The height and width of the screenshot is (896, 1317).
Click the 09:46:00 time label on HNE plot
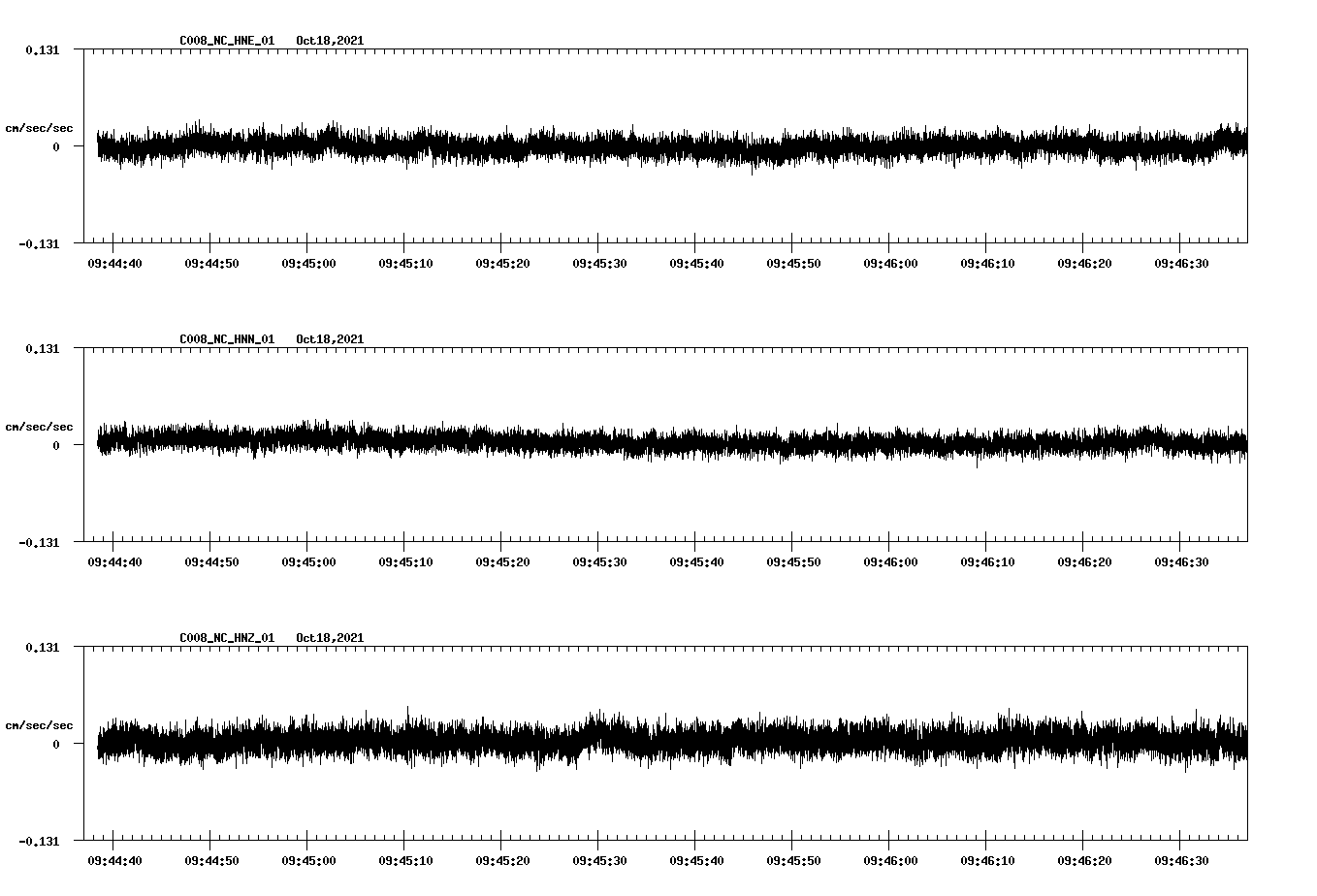point(890,264)
